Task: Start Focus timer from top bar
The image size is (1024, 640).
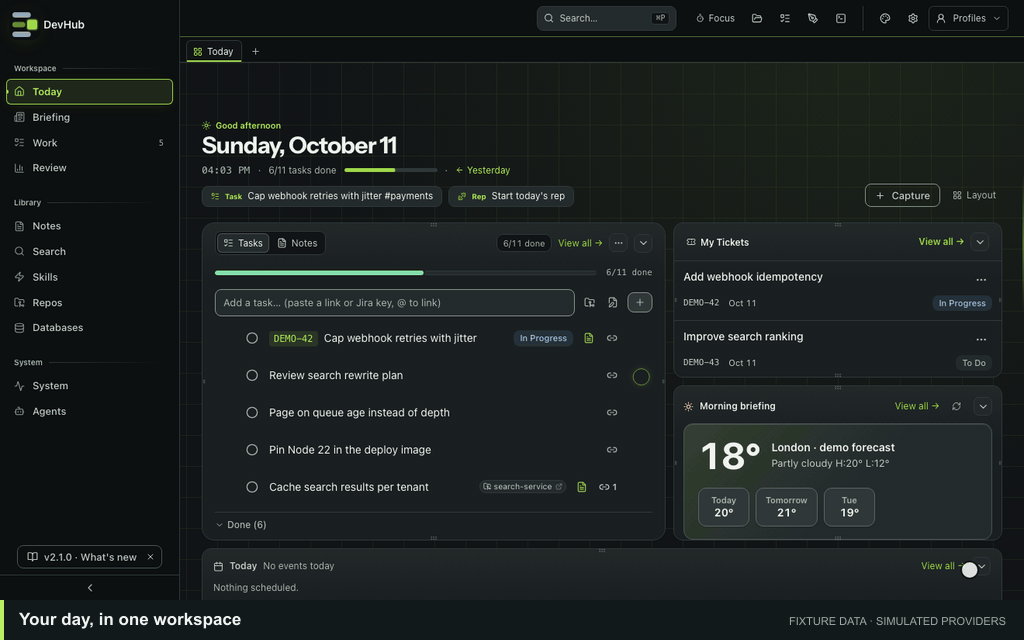Action: tap(715, 18)
